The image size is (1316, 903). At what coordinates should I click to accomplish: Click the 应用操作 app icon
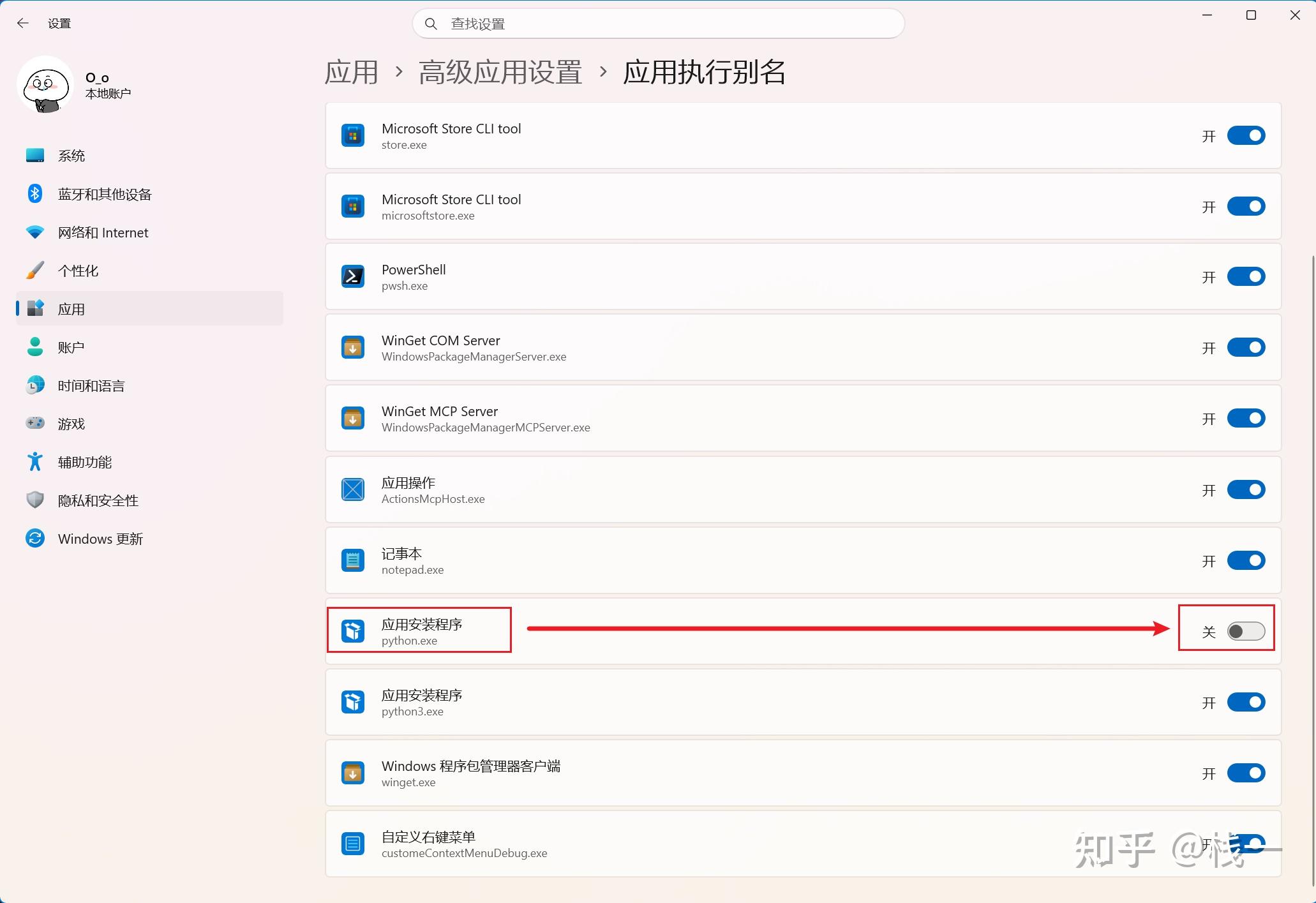pos(353,489)
